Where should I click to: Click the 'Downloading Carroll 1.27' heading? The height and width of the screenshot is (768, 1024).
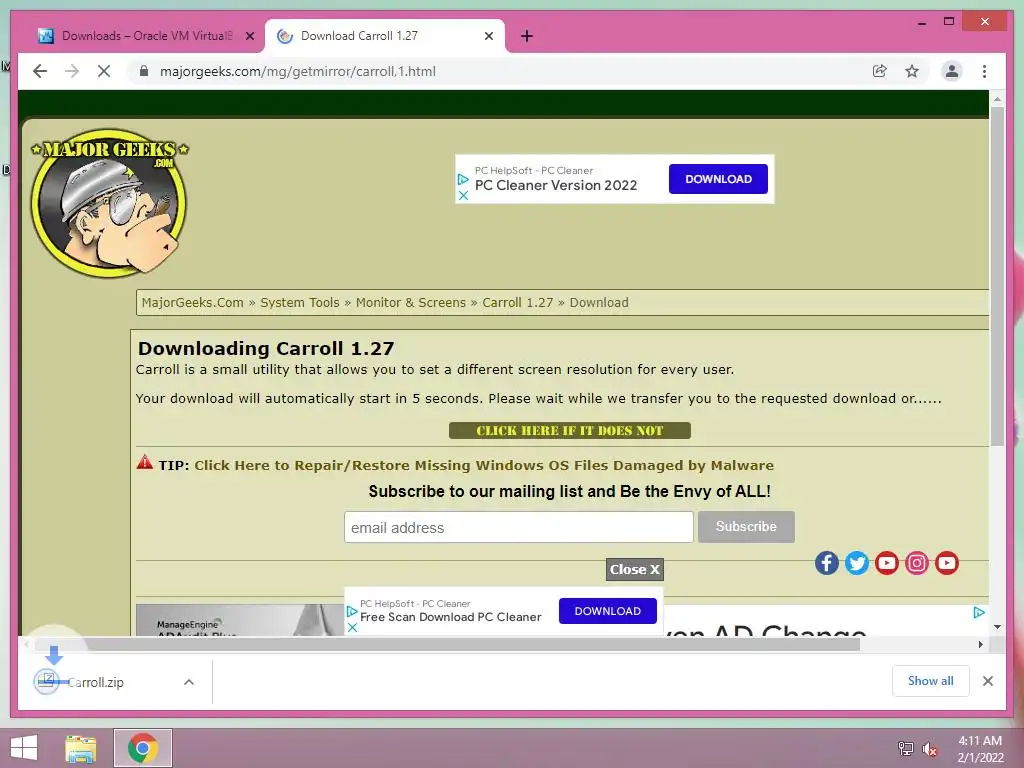tap(266, 348)
